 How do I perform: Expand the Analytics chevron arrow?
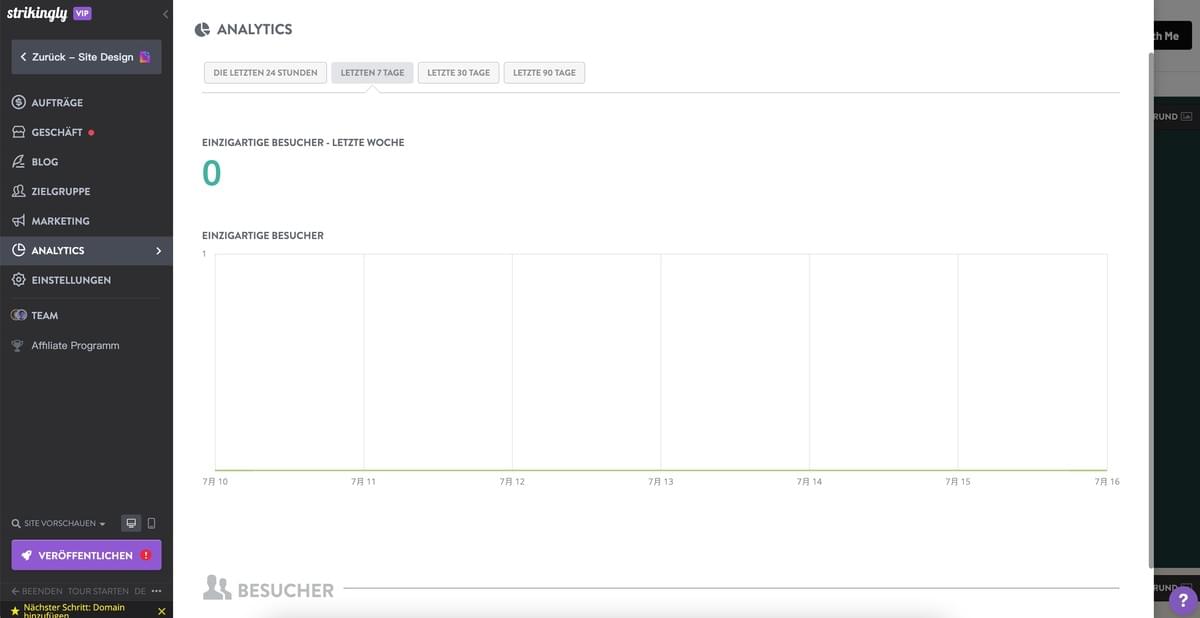tap(158, 251)
